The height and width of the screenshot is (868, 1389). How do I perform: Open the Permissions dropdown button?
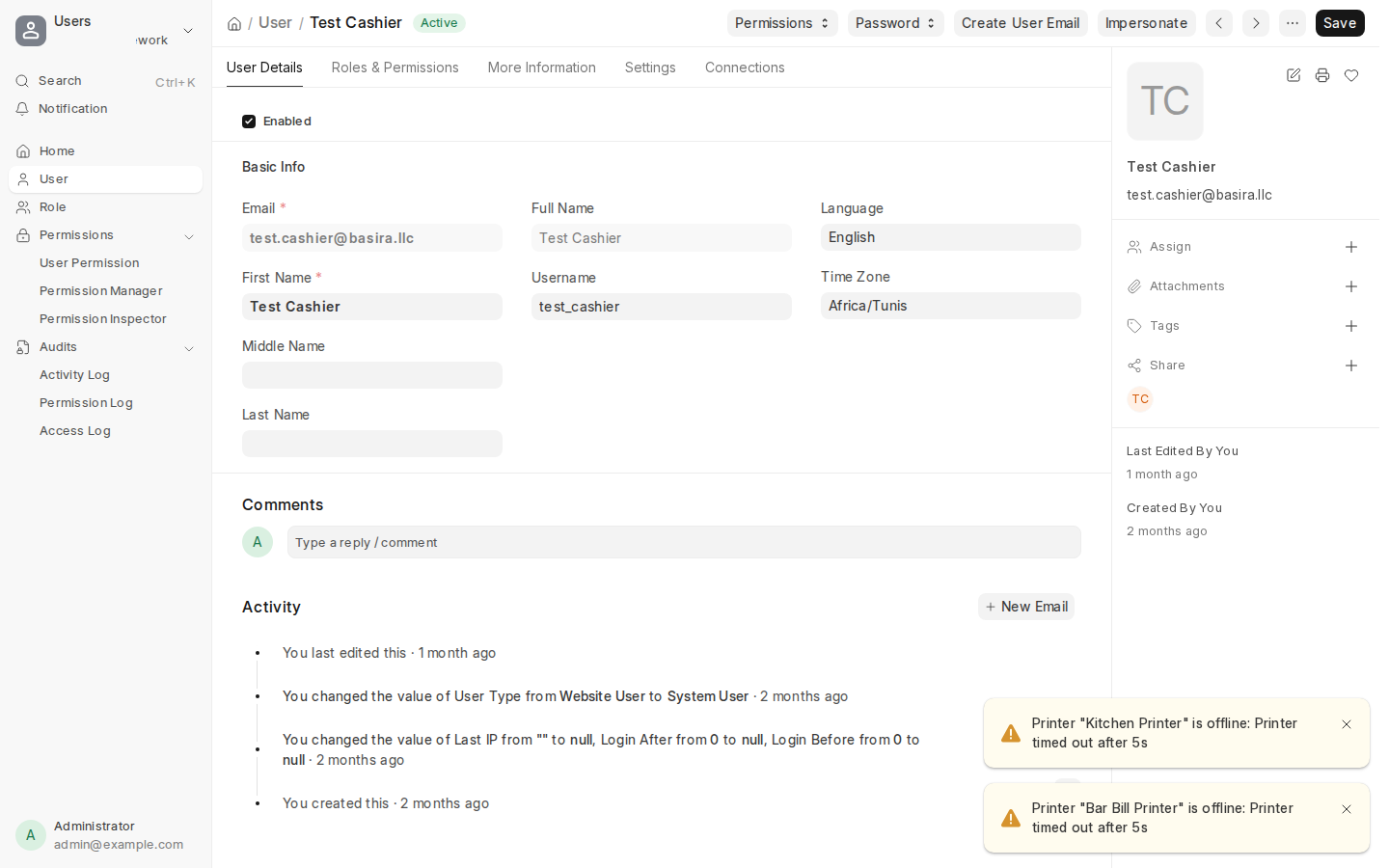pyautogui.click(x=782, y=23)
